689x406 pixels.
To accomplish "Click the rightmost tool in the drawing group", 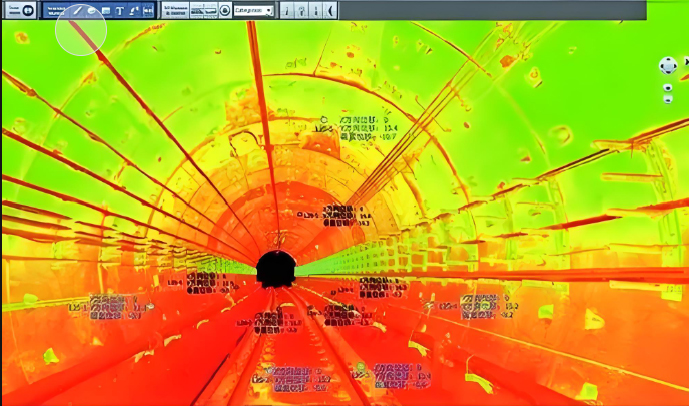I will click(148, 10).
